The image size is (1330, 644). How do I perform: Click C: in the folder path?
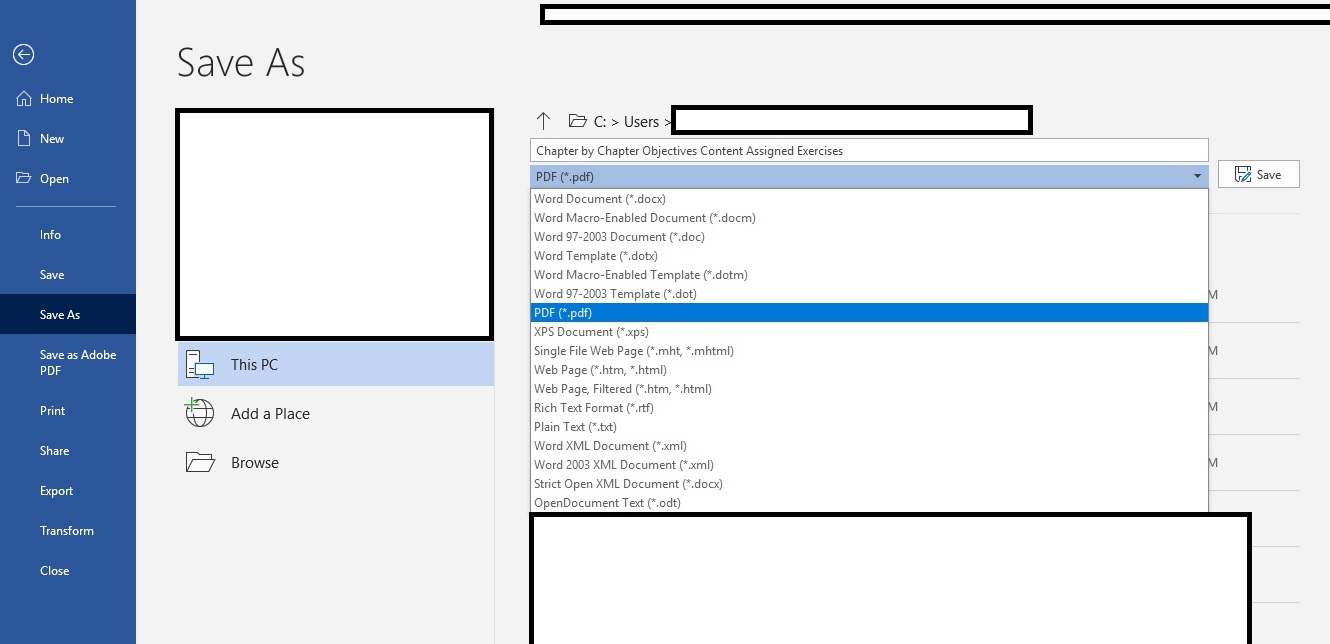(x=600, y=122)
